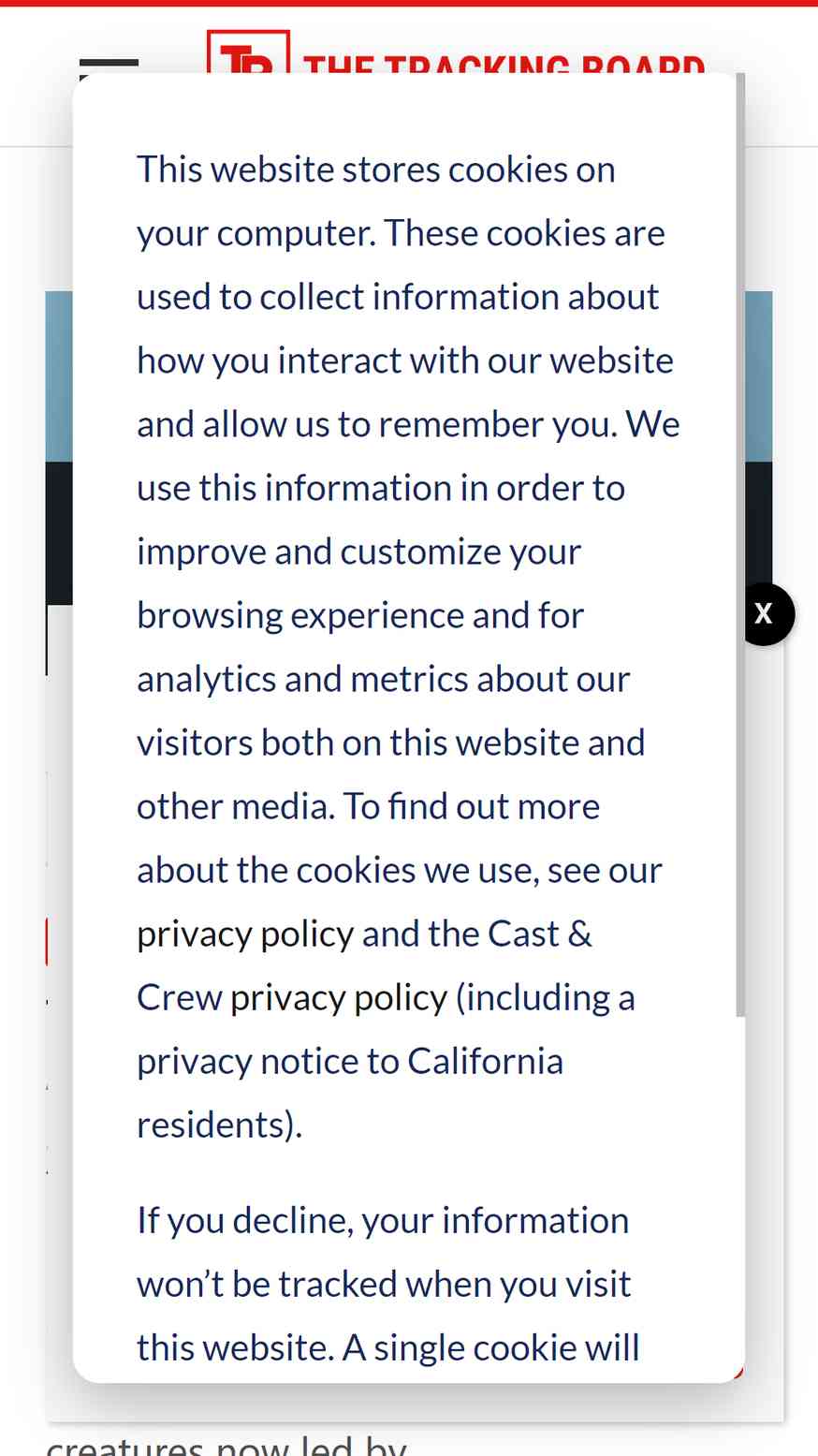Click the article text "creatures now led by"
The width and height of the screenshot is (818, 1456).
coord(226,1445)
